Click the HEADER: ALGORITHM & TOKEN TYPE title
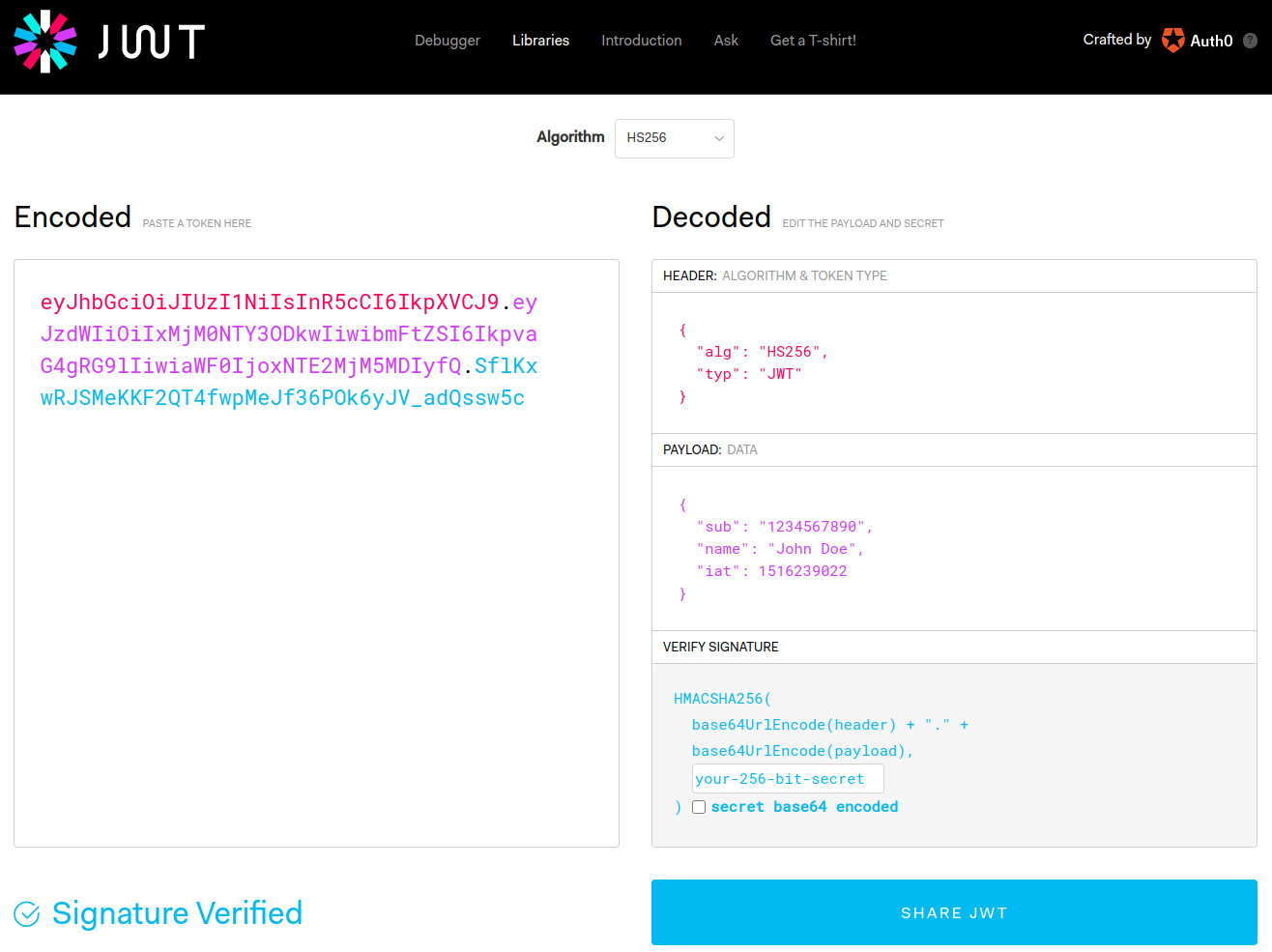1272x952 pixels. [775, 275]
